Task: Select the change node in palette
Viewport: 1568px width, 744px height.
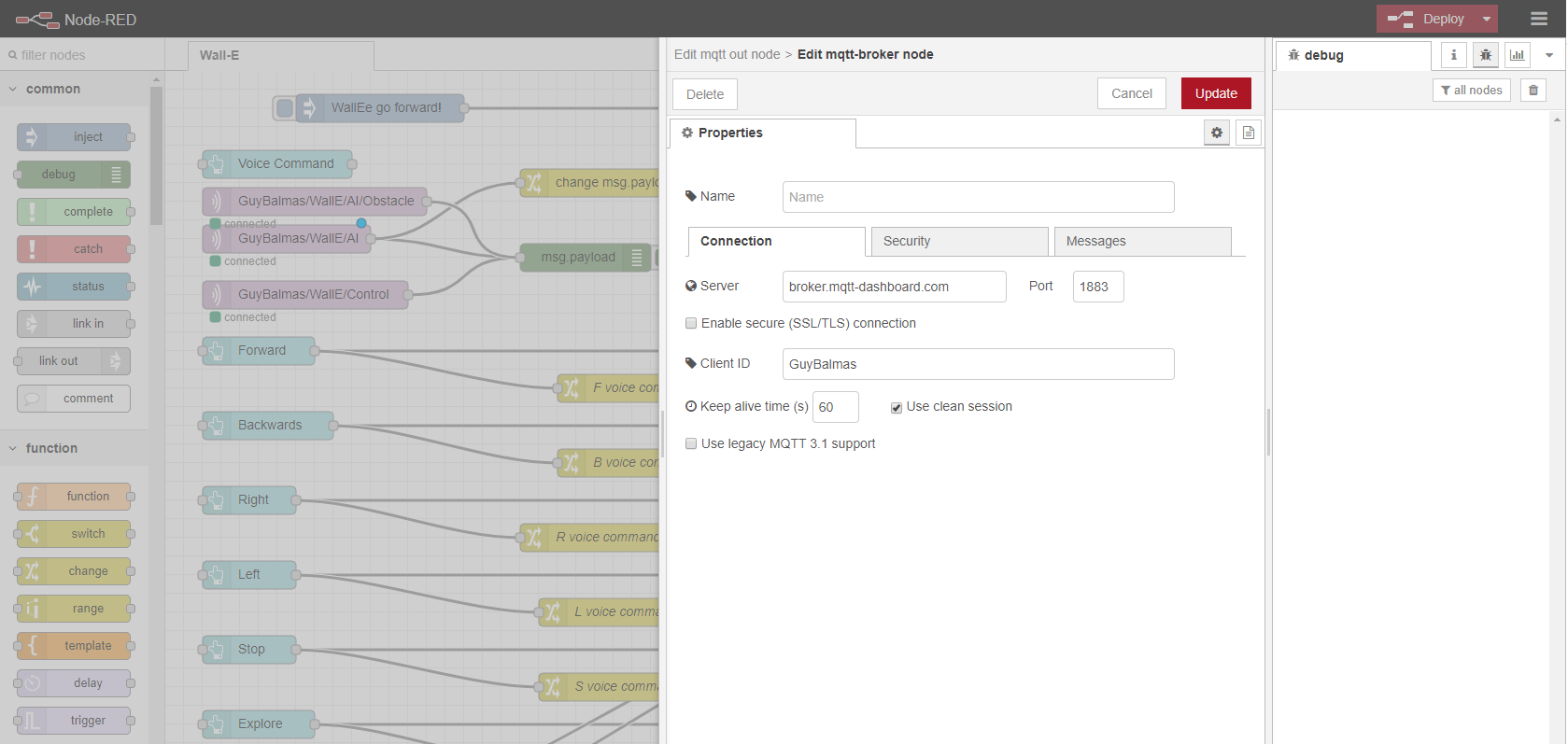Action: (74, 571)
